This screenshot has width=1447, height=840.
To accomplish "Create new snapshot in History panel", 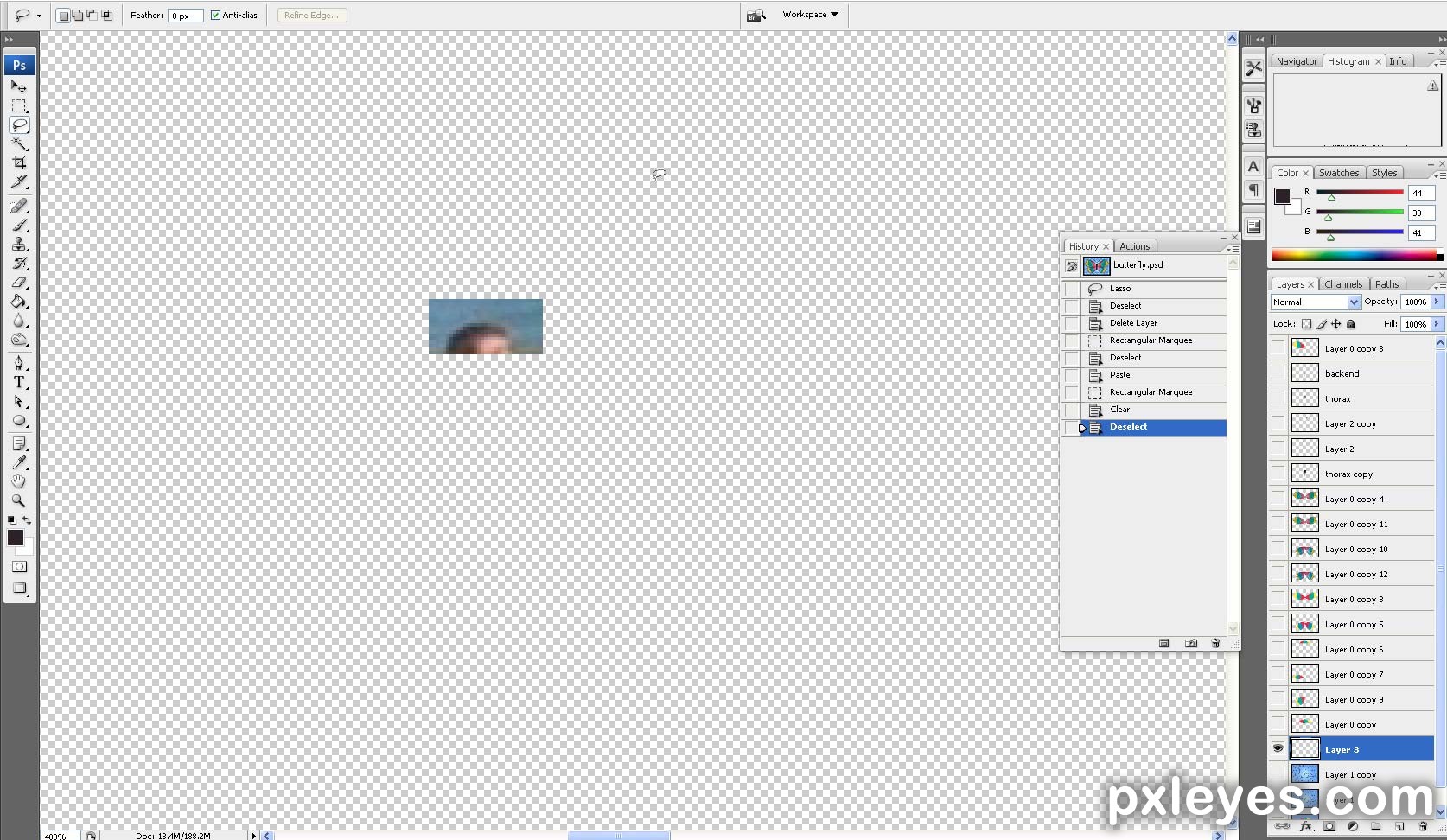I will pyautogui.click(x=1191, y=643).
